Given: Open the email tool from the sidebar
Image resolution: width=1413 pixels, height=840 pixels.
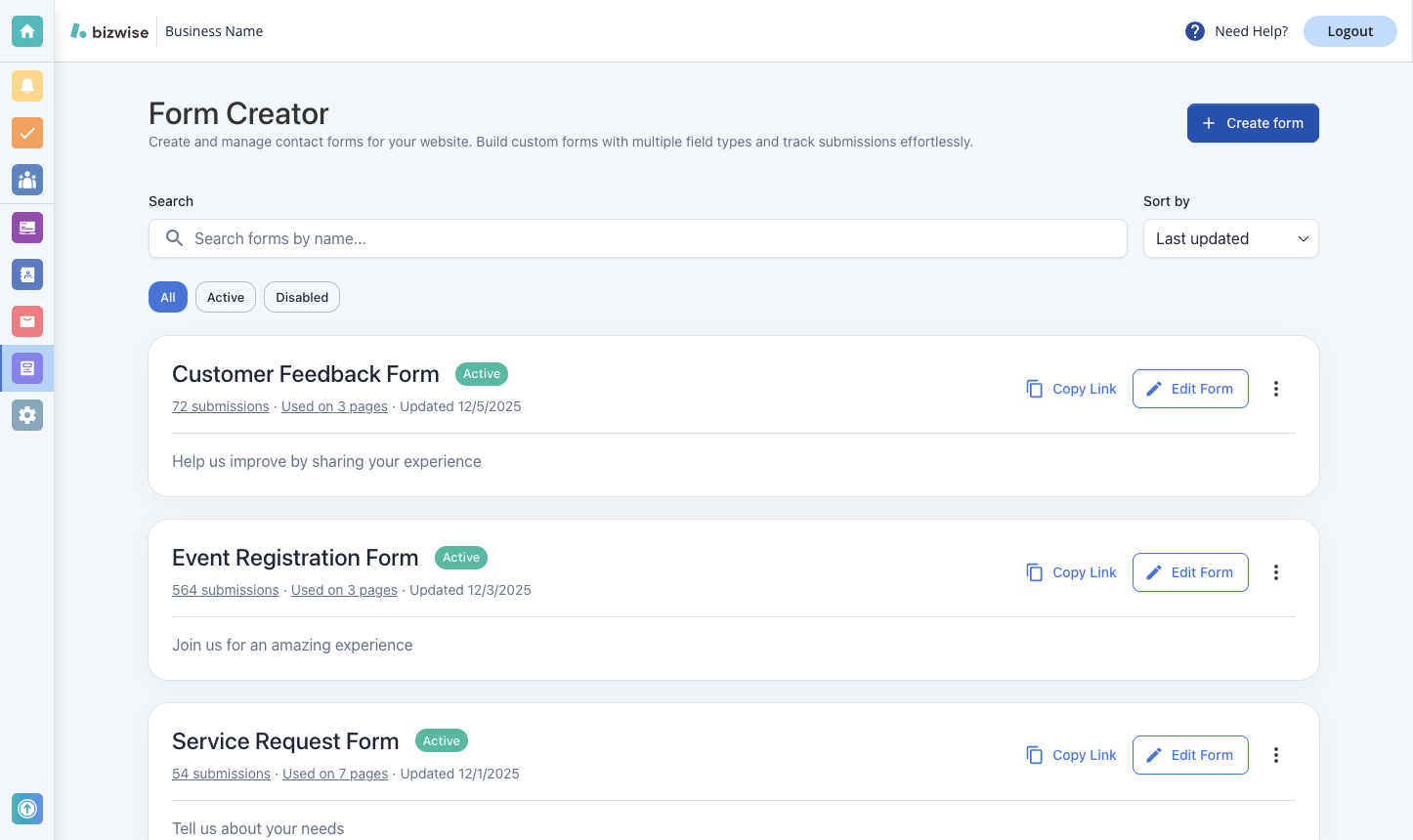Looking at the screenshot, I should point(26,321).
